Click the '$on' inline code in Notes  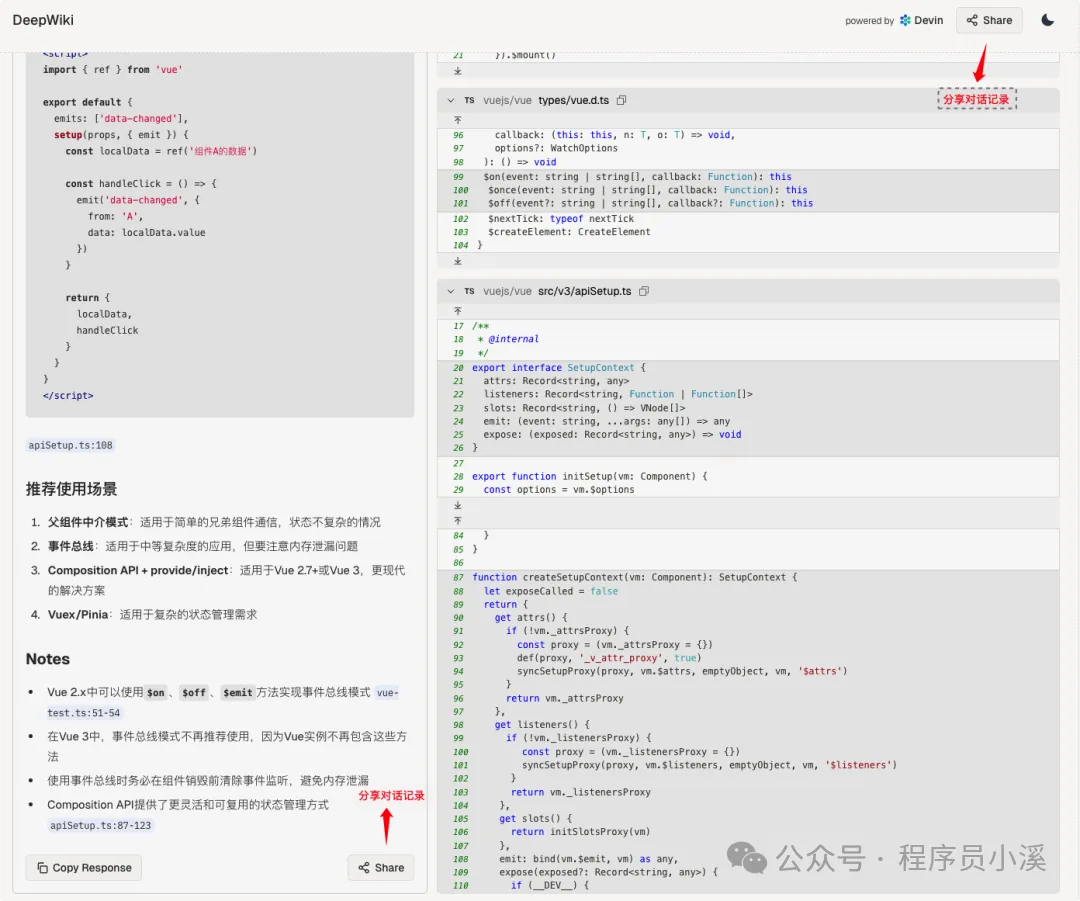click(156, 693)
